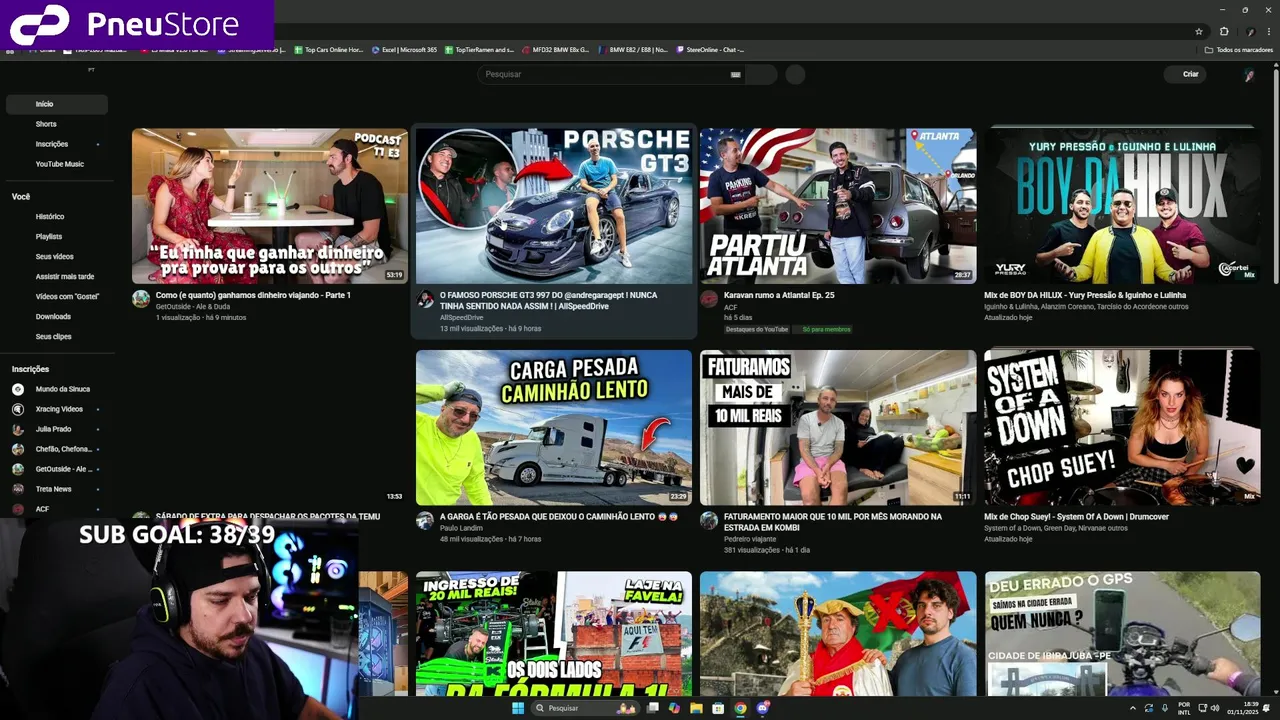Open Assistir mais tarde list

tap(57, 276)
